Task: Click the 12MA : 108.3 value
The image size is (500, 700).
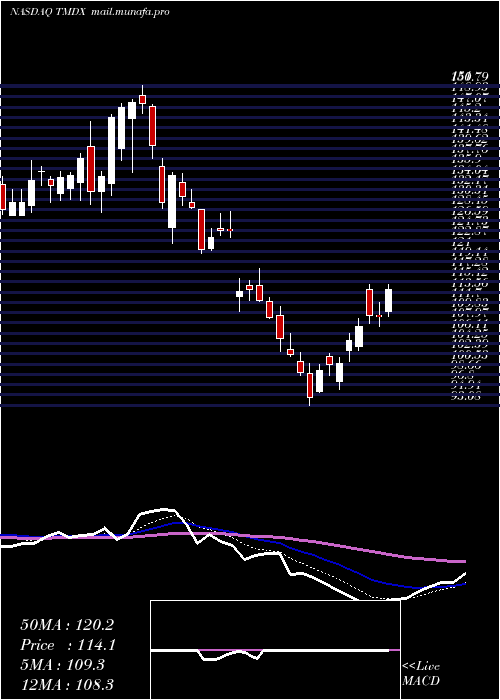Action: [67, 684]
